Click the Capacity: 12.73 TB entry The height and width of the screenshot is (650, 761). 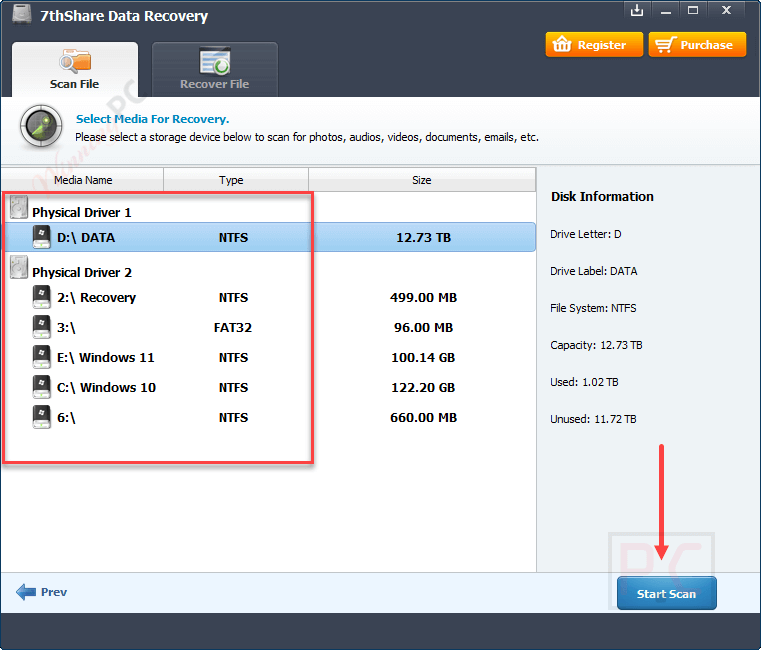(596, 345)
